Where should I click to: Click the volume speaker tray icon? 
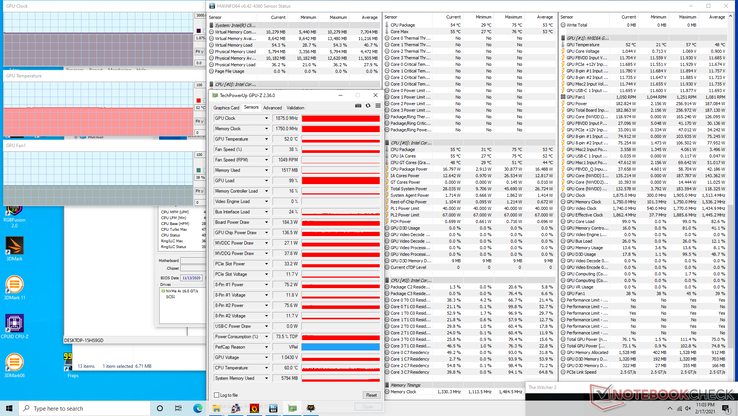click(688, 408)
